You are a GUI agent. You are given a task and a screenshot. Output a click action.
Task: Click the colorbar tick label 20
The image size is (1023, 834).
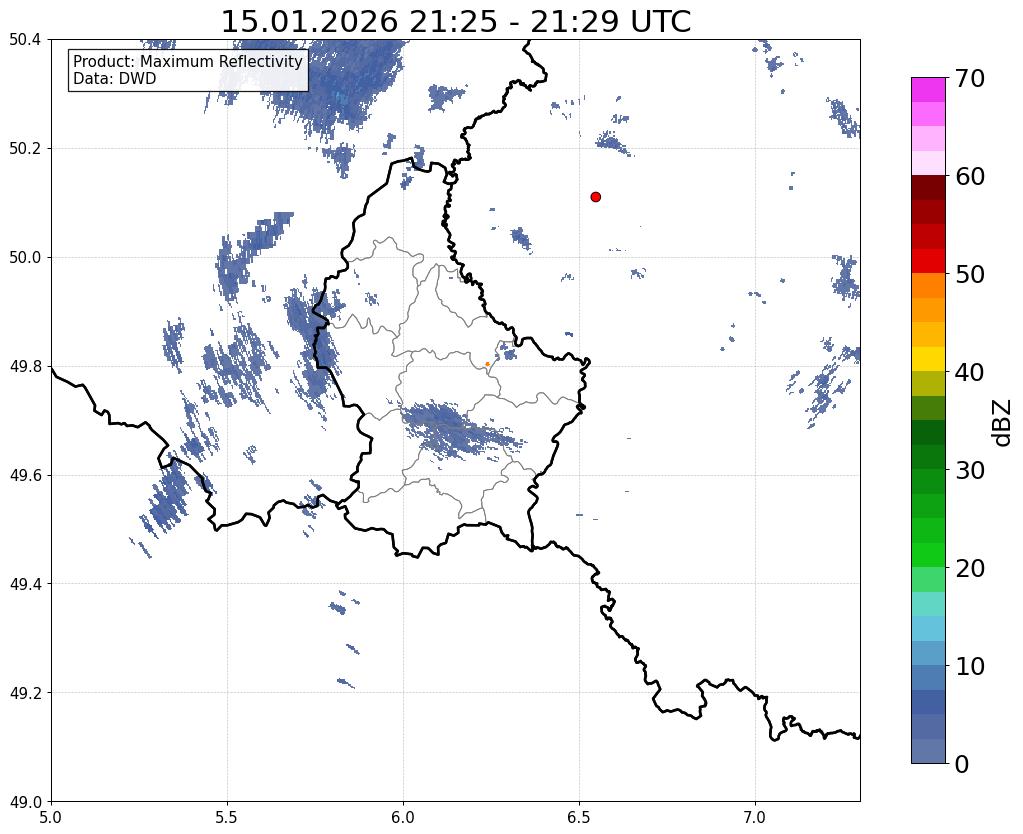(970, 568)
